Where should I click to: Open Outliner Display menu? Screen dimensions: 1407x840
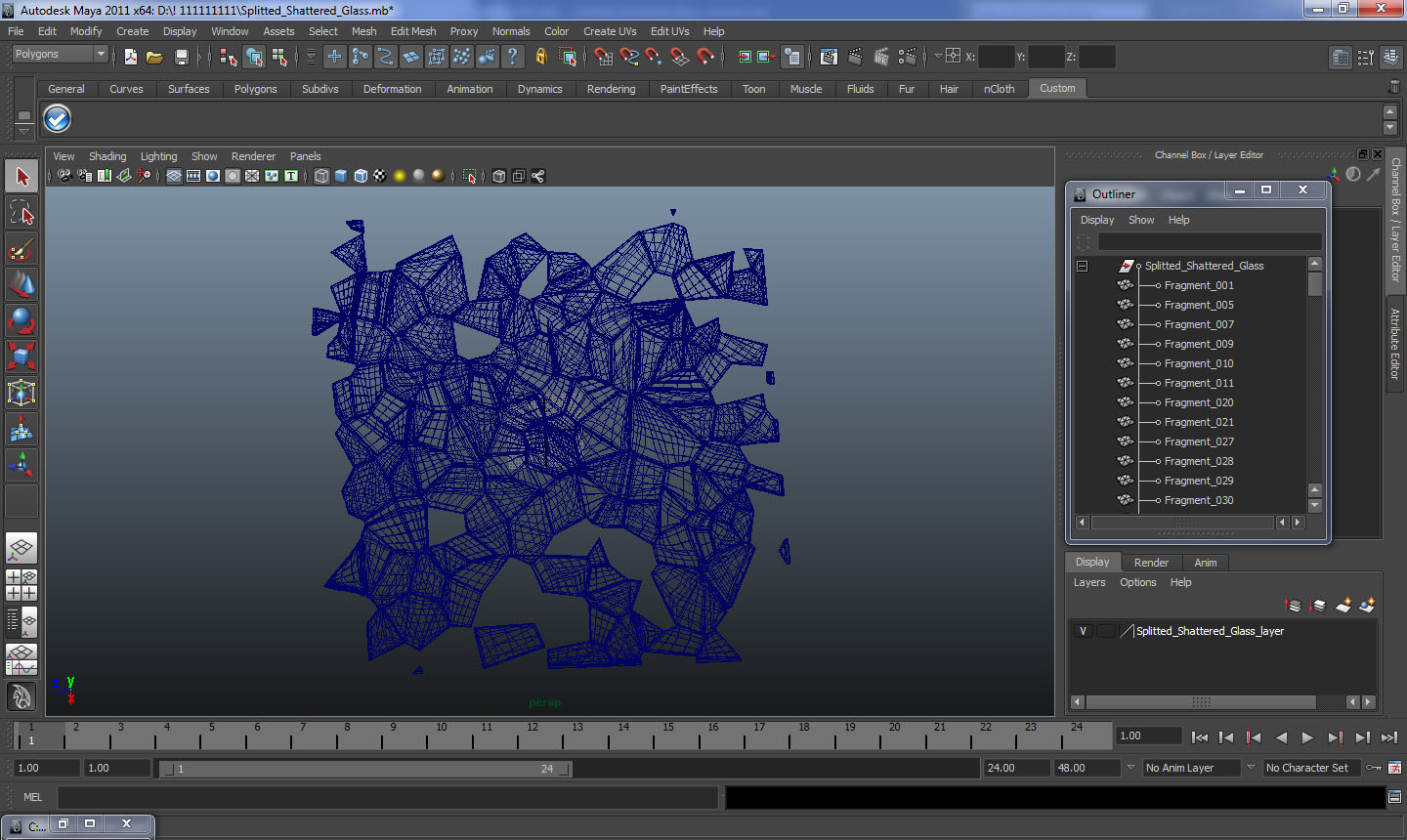(1097, 220)
